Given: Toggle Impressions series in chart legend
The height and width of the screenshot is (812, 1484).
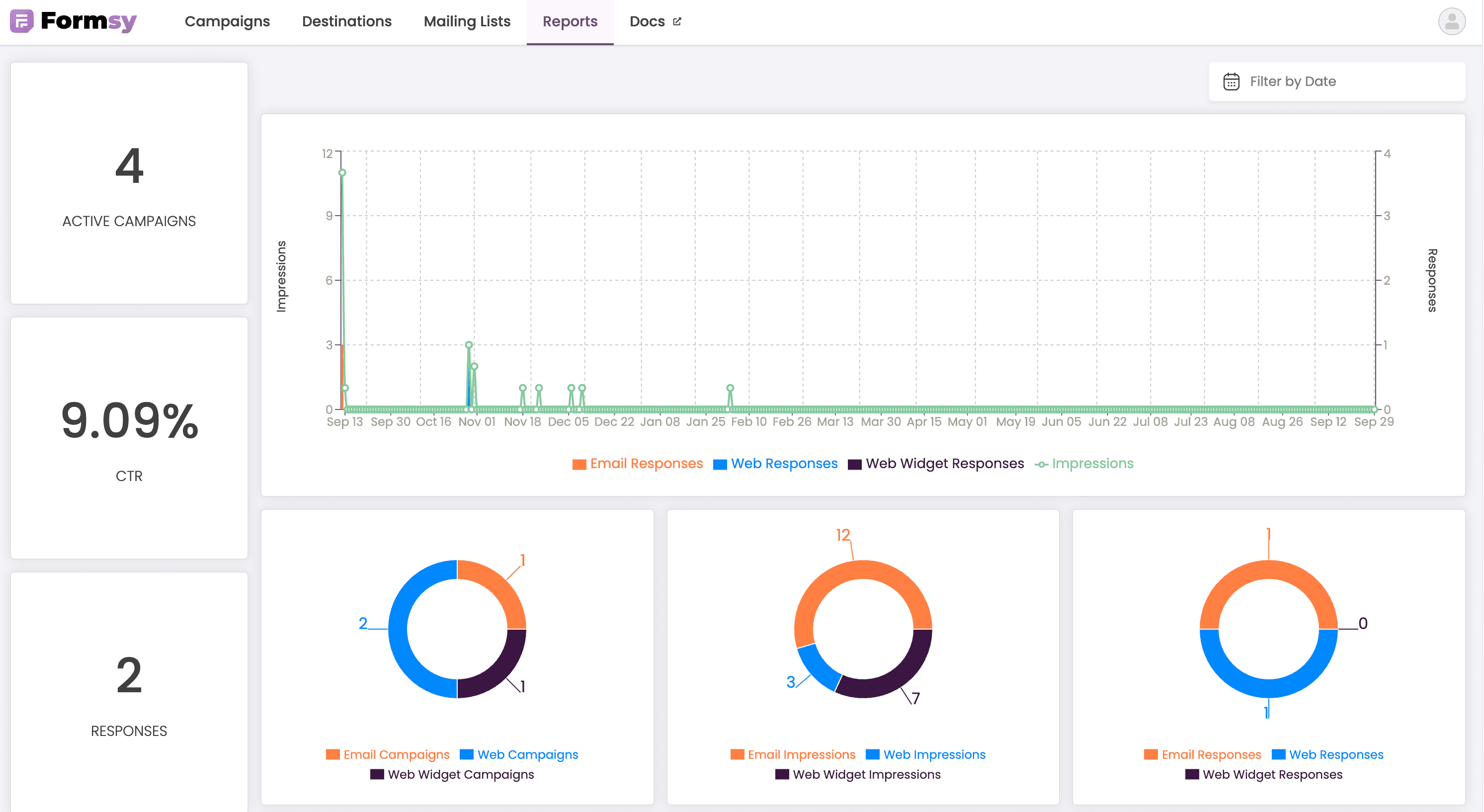Looking at the screenshot, I should (1083, 464).
